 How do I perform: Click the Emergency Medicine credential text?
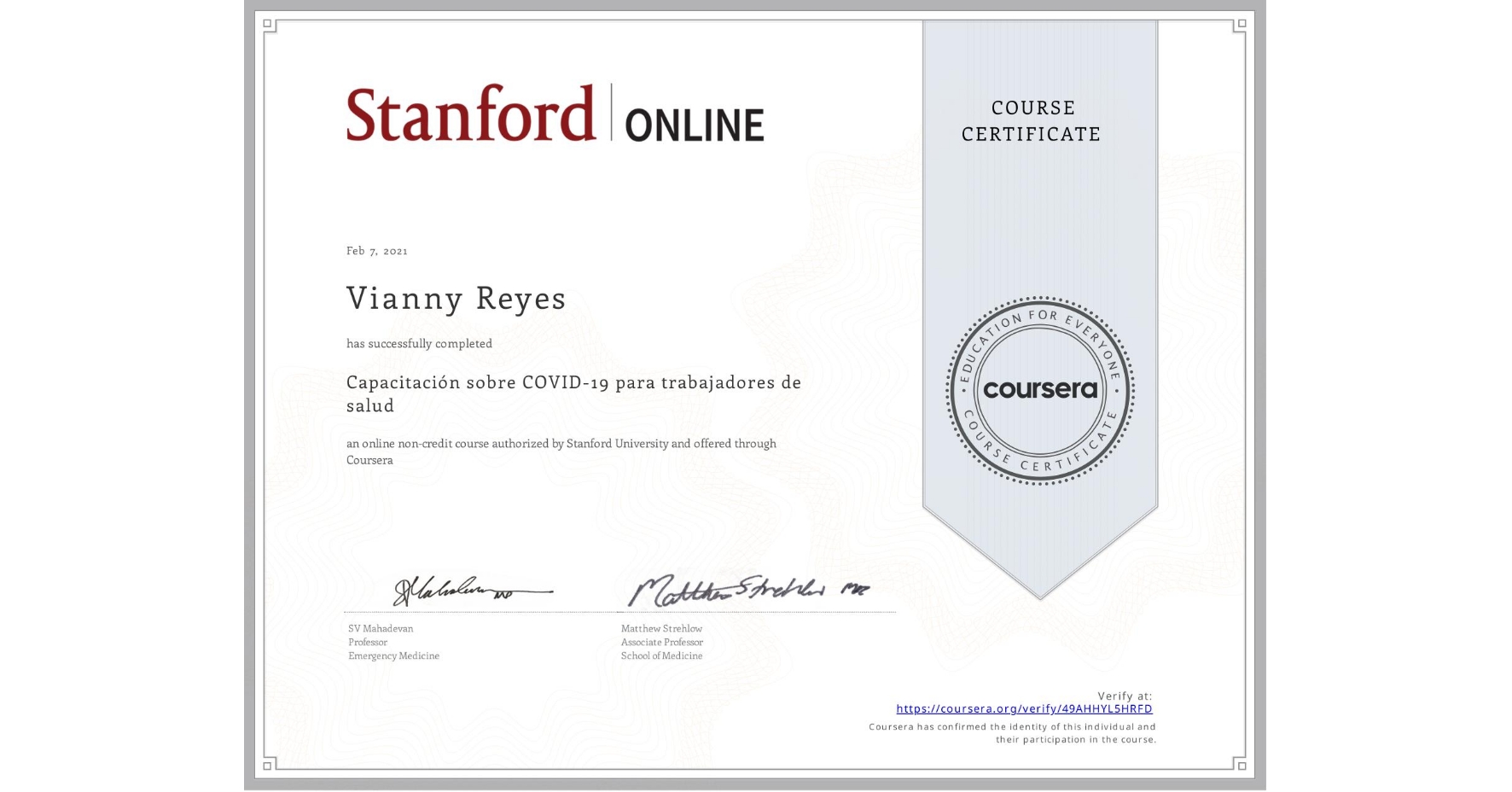tap(393, 655)
